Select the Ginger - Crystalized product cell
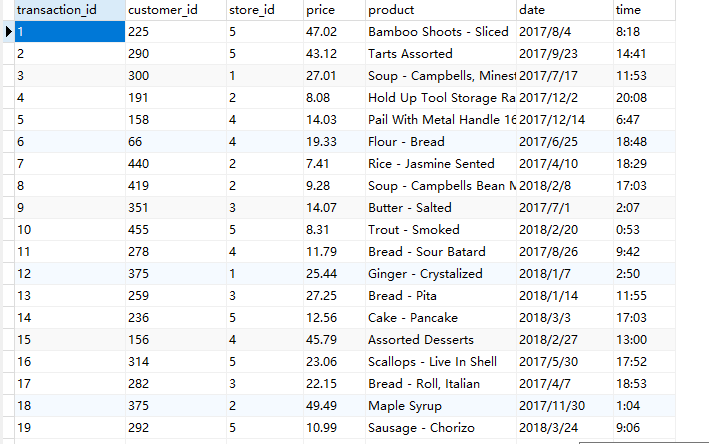Screen dimensions: 709x444 441,274
